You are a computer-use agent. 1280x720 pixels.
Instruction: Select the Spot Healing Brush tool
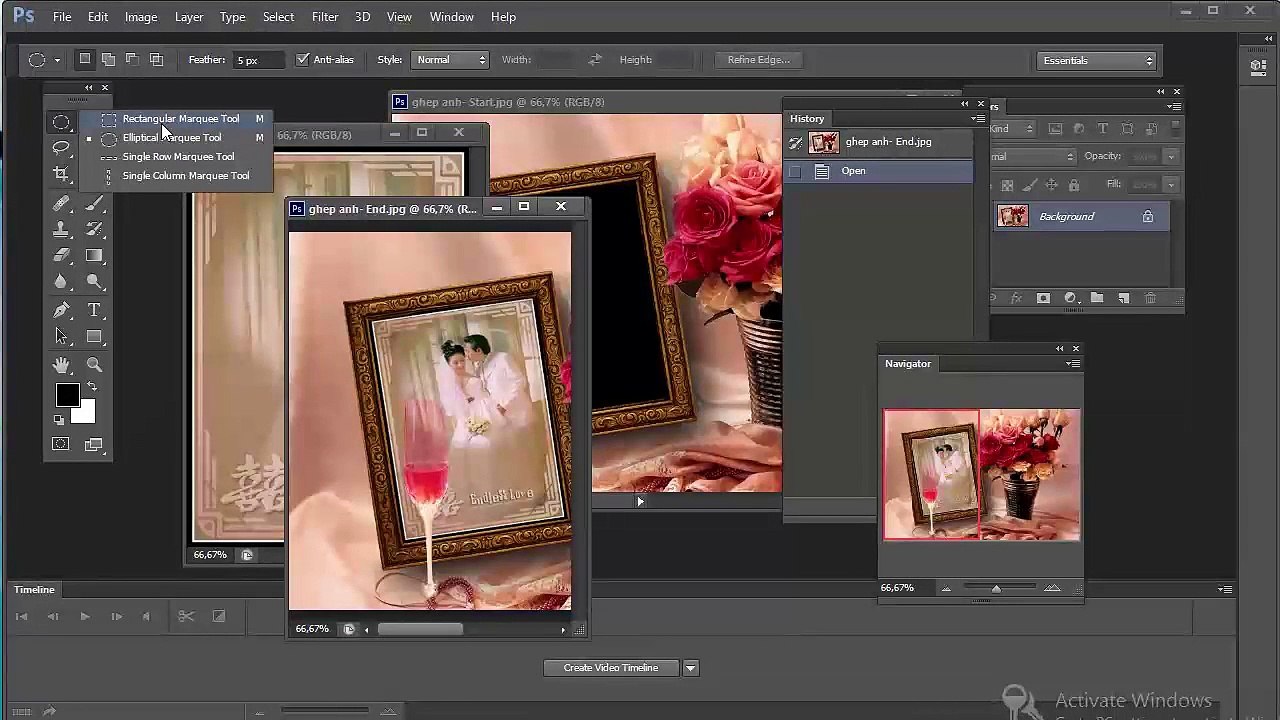pos(61,203)
